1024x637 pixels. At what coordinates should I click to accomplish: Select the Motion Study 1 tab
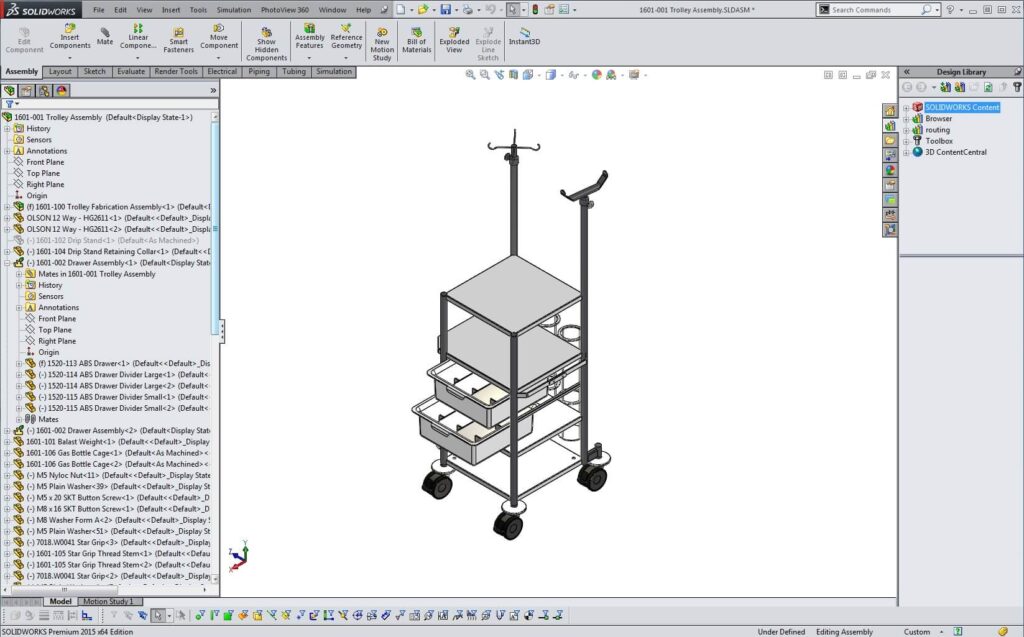(107, 601)
